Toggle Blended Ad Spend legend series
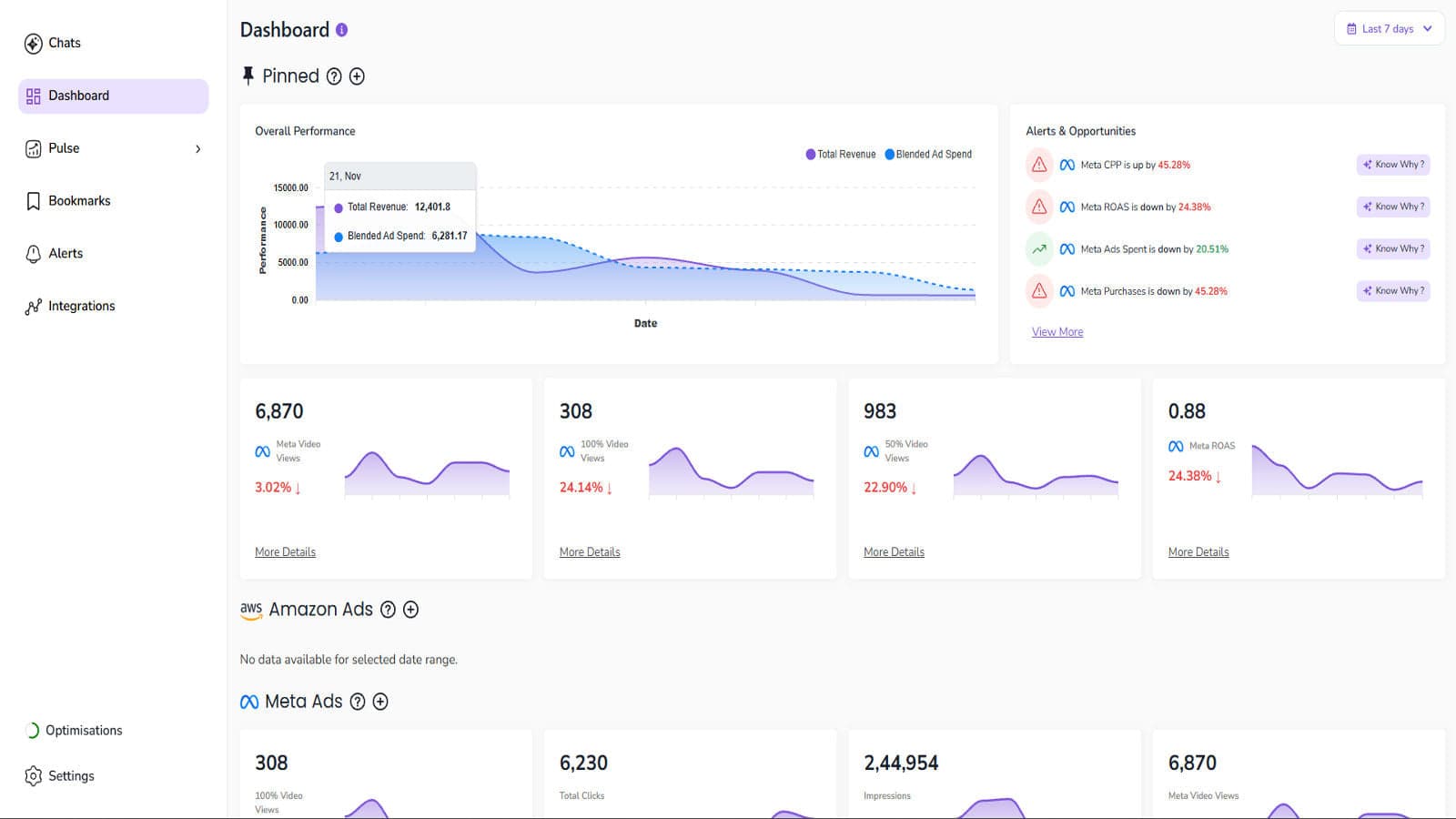The image size is (1456, 819). click(x=928, y=155)
